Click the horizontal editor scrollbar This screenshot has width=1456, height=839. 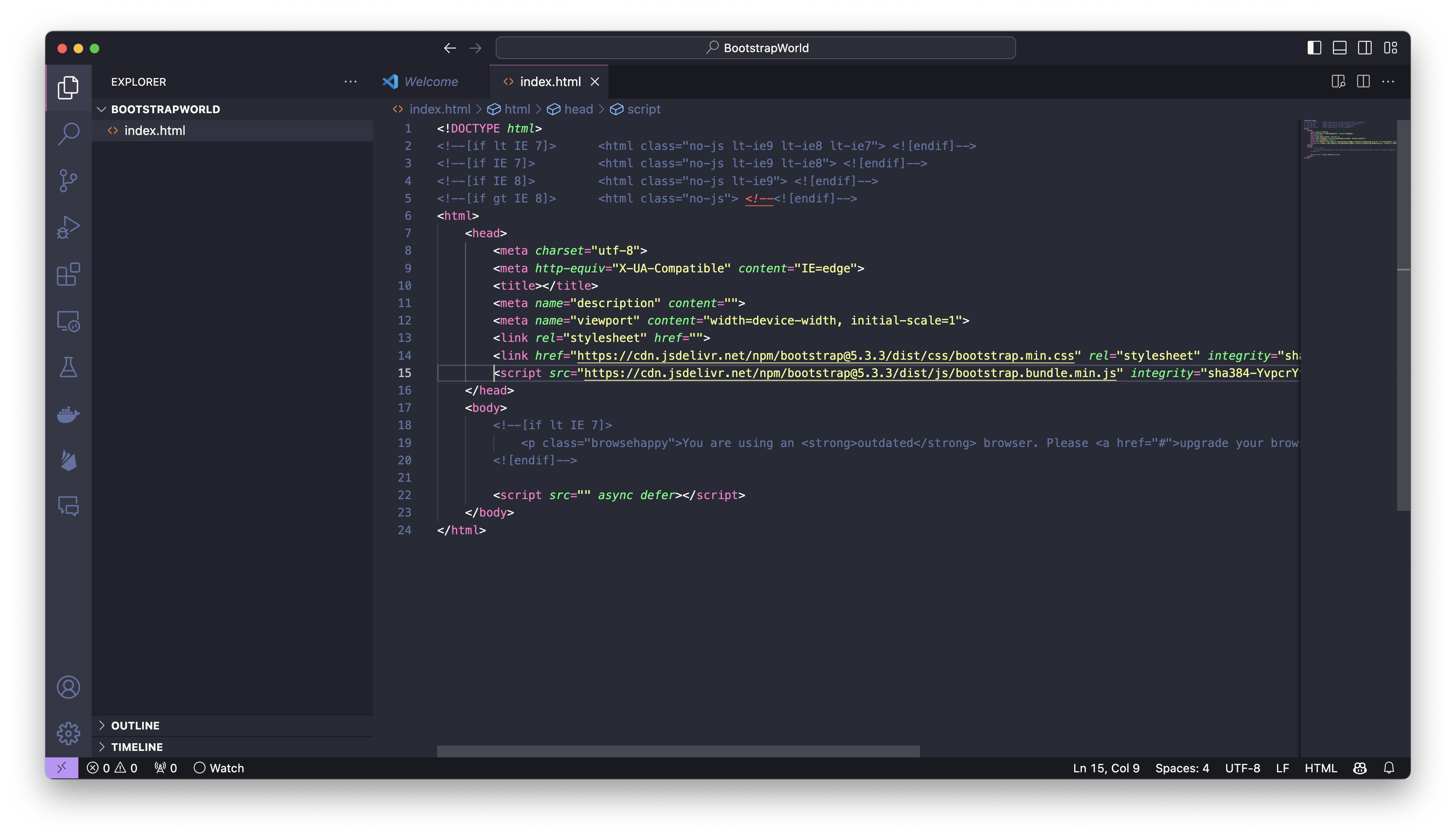click(678, 751)
